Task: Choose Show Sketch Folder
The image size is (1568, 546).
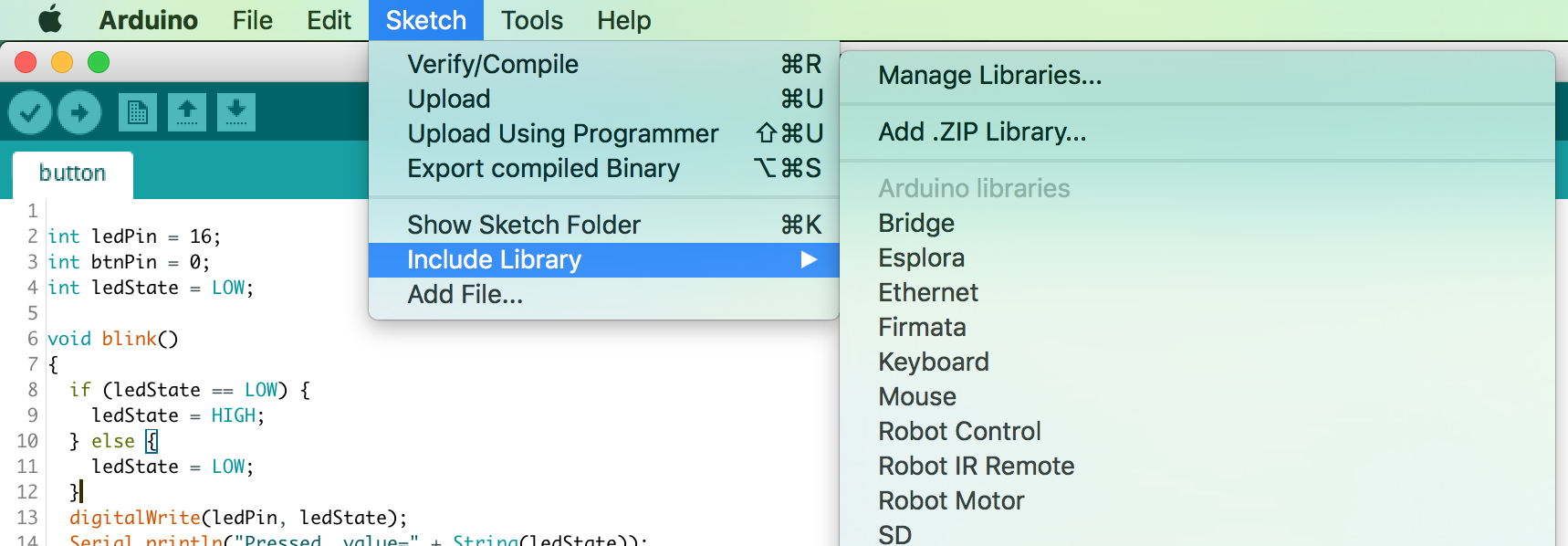Action: tap(603, 225)
